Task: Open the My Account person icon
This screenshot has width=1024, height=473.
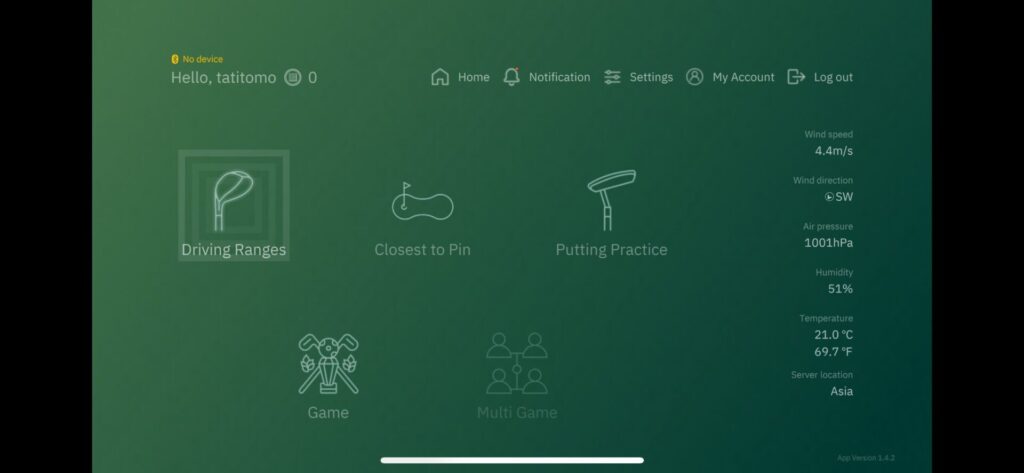Action: 694,76
